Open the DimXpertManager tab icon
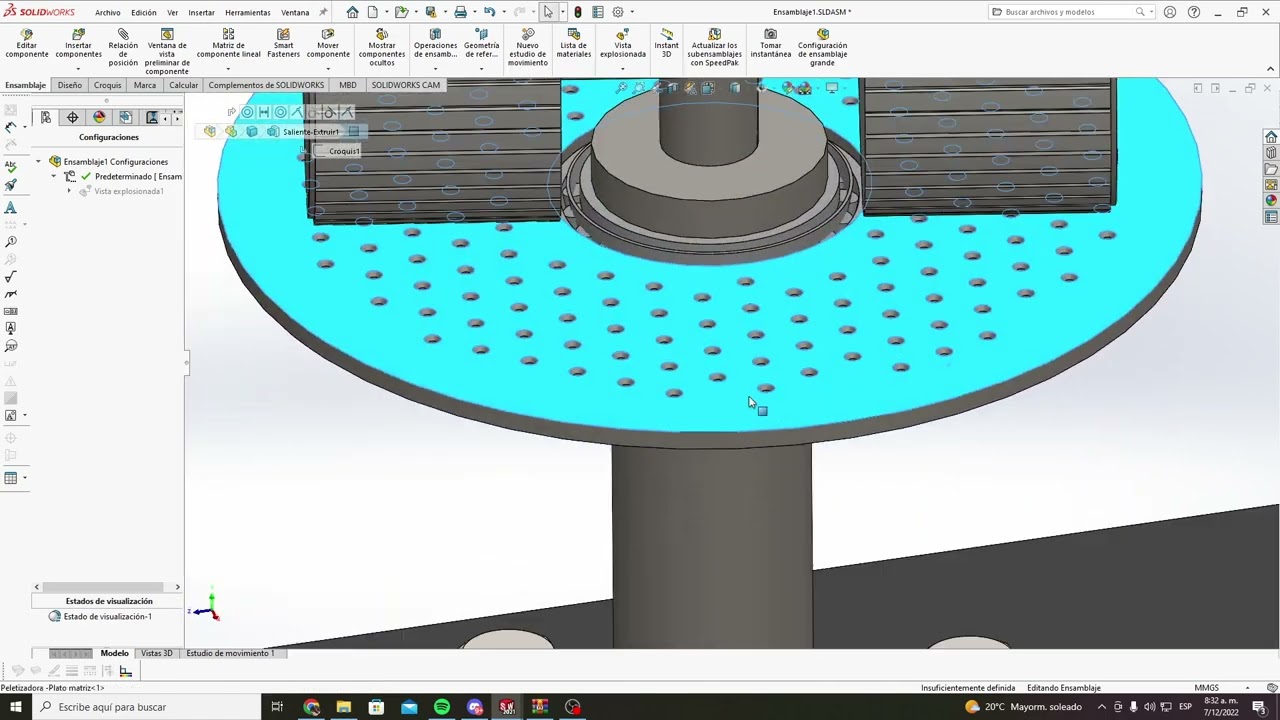This screenshot has height=720, width=1280. (72, 117)
